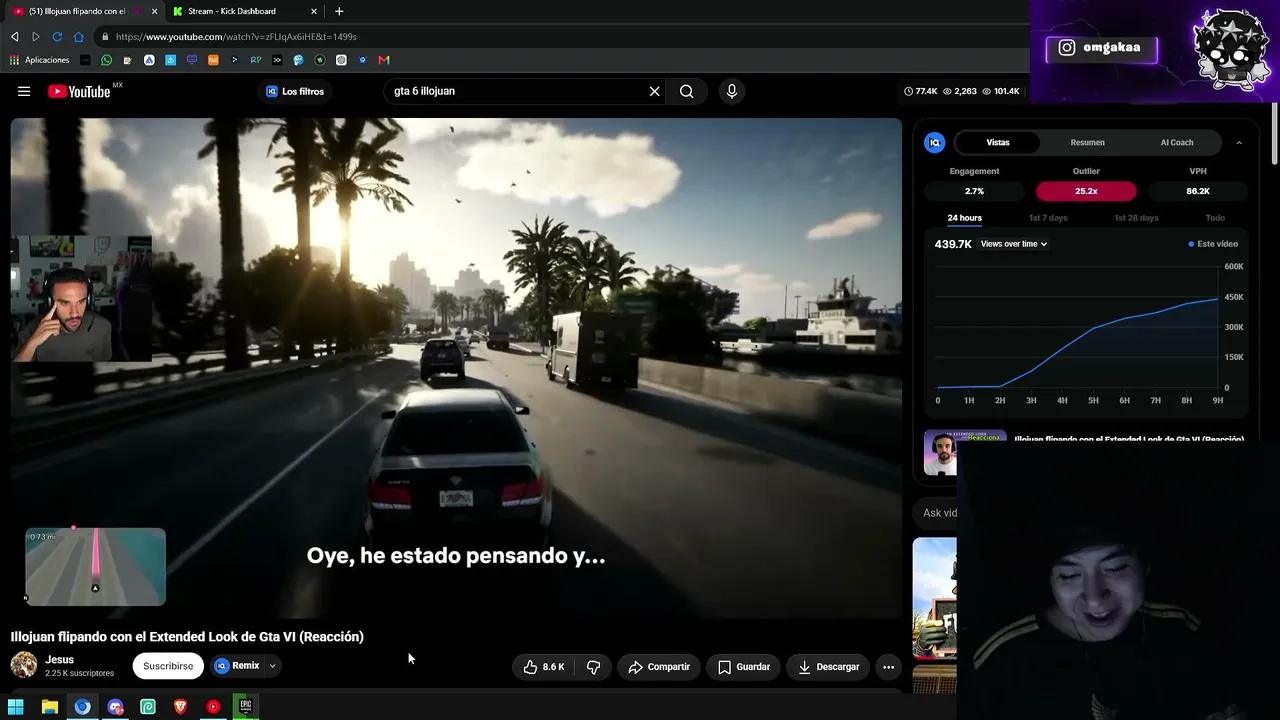Switch to the Vistas tab
1280x720 pixels.
point(998,143)
